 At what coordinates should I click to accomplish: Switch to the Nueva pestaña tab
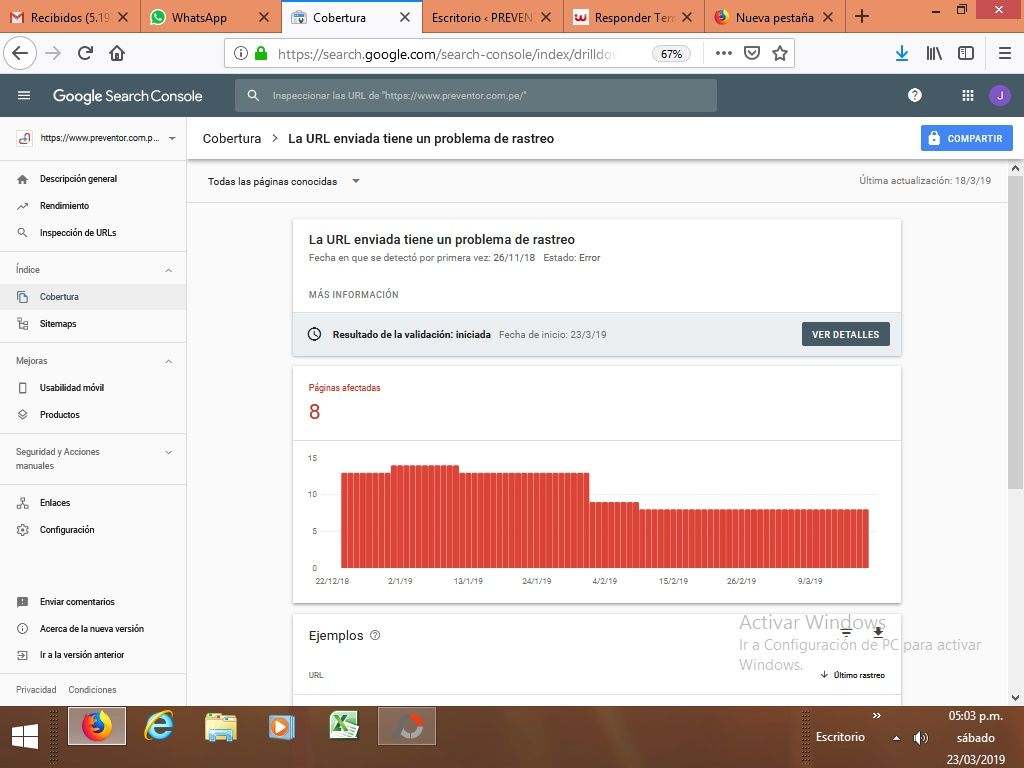(775, 17)
